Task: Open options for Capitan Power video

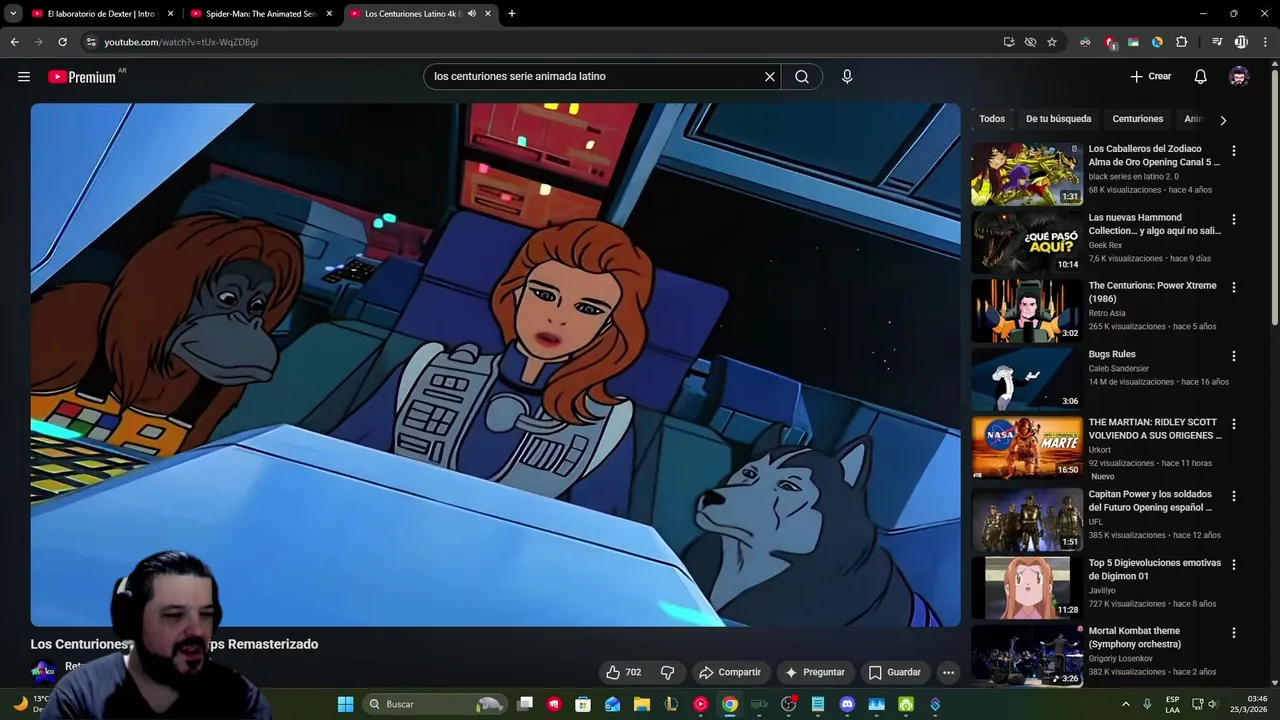Action: pos(1233,496)
